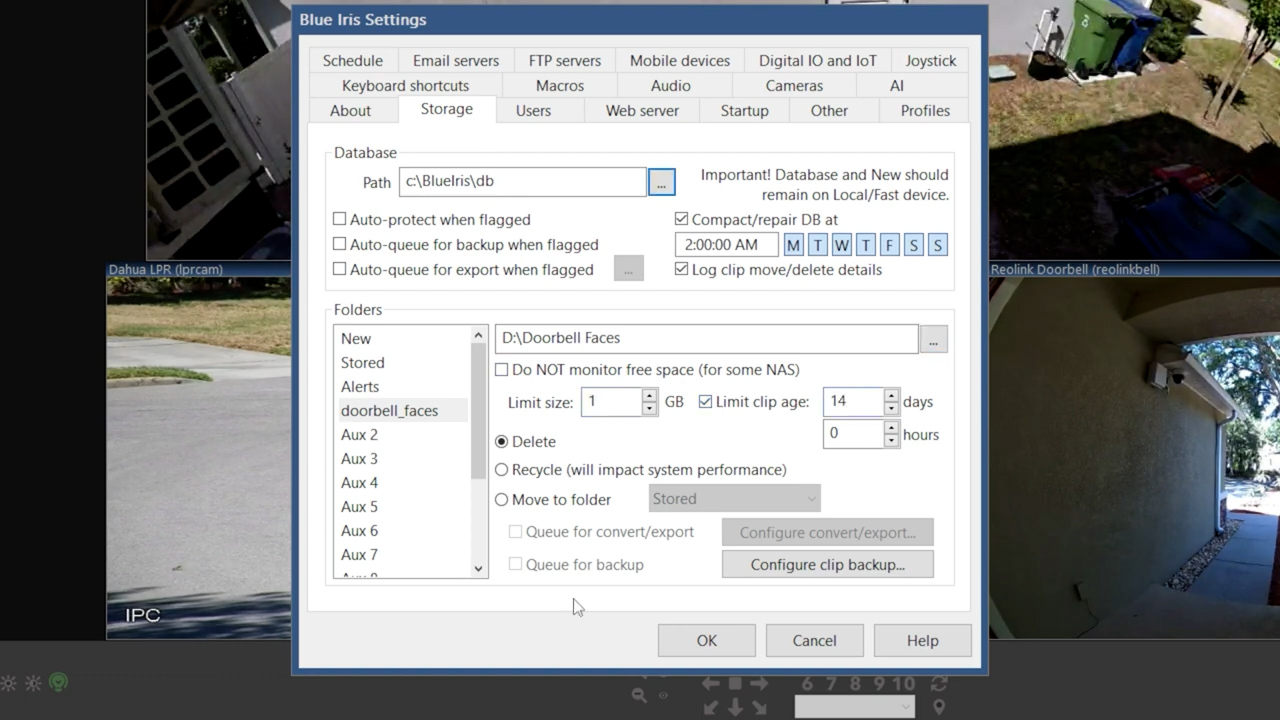Viewport: 1280px width, 720px height.
Task: Click PTZ left arrow icon
Action: (x=710, y=684)
